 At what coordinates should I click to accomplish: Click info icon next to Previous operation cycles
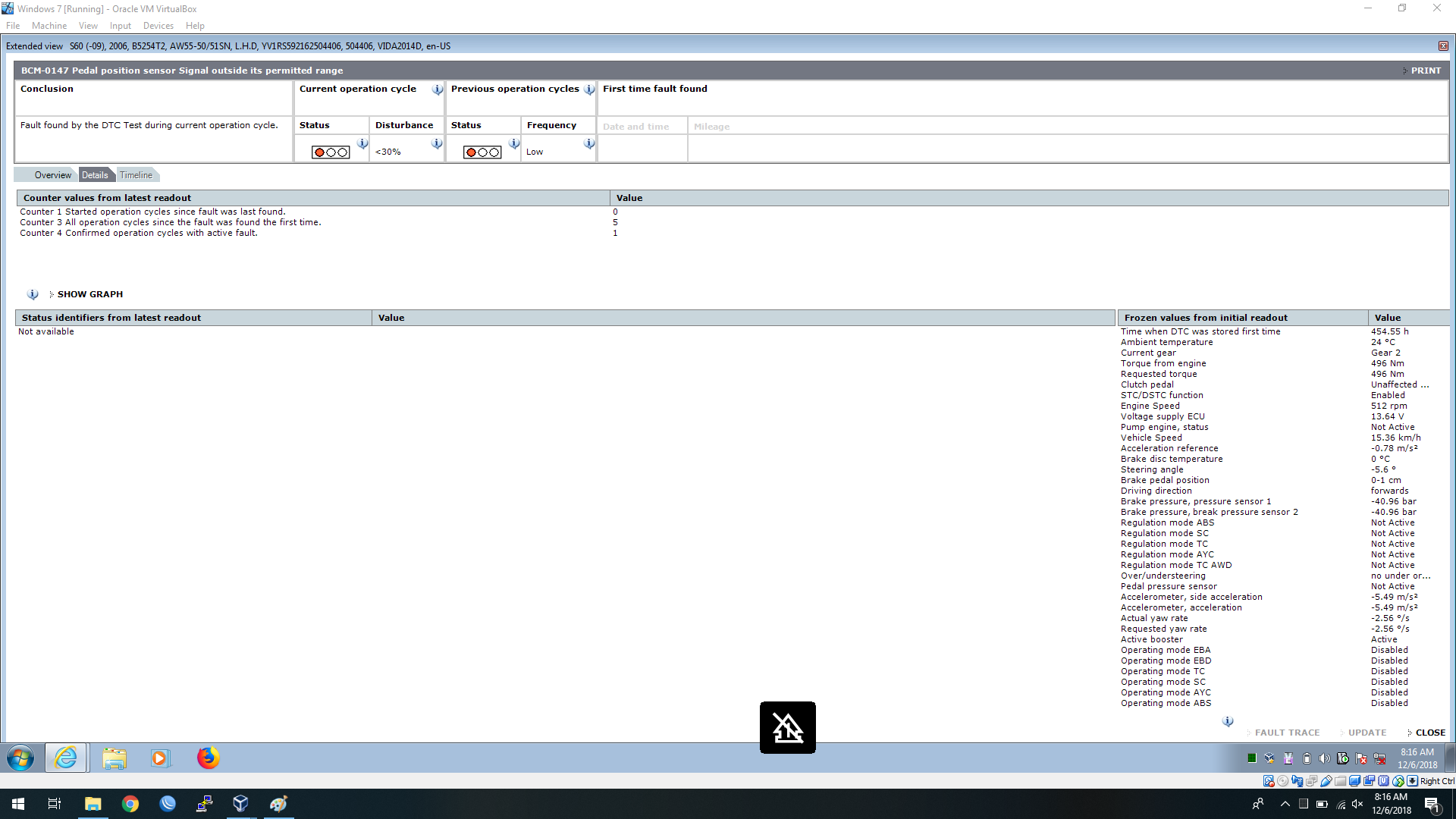click(589, 89)
